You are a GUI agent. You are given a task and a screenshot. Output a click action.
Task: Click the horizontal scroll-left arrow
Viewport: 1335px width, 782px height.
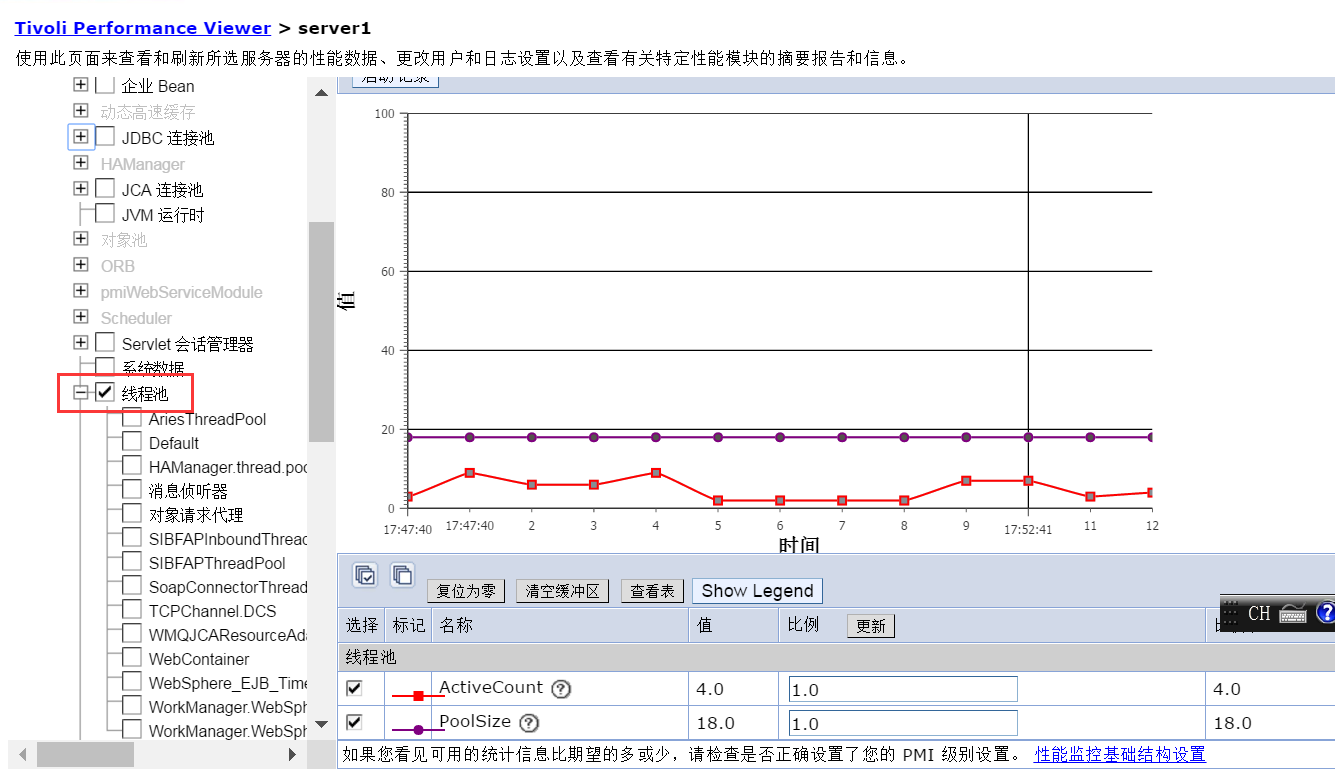click(24, 753)
